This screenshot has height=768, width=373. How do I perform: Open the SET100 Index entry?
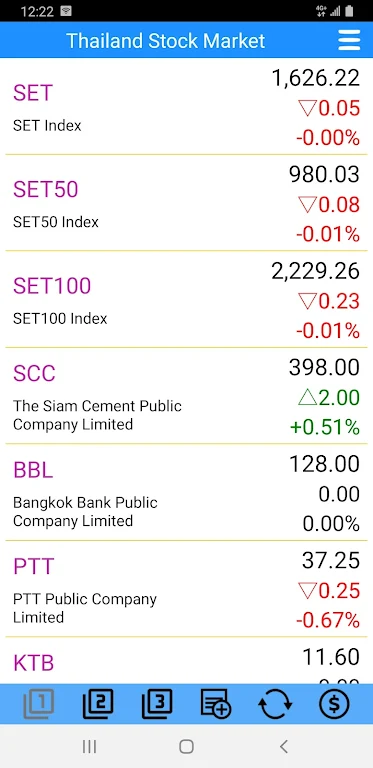point(186,300)
